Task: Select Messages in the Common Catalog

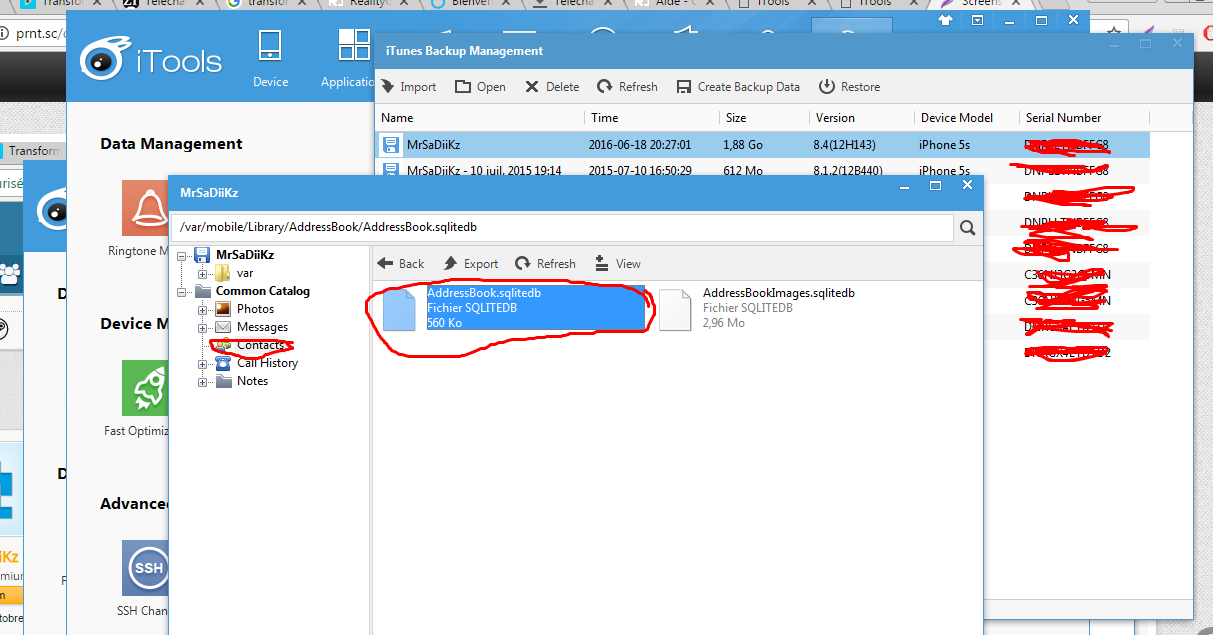Action: (x=262, y=327)
